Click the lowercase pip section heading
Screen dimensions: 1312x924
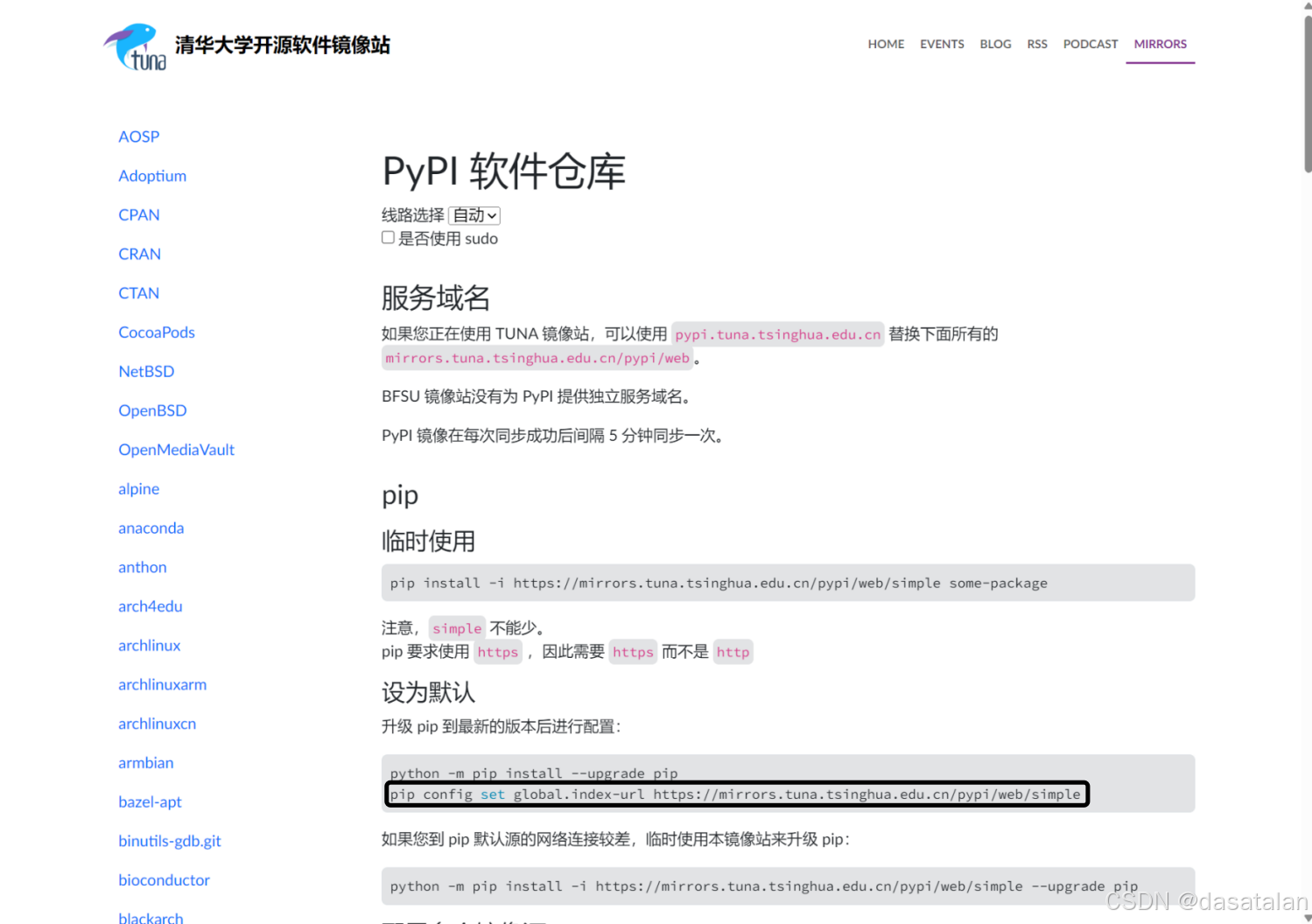coord(400,496)
